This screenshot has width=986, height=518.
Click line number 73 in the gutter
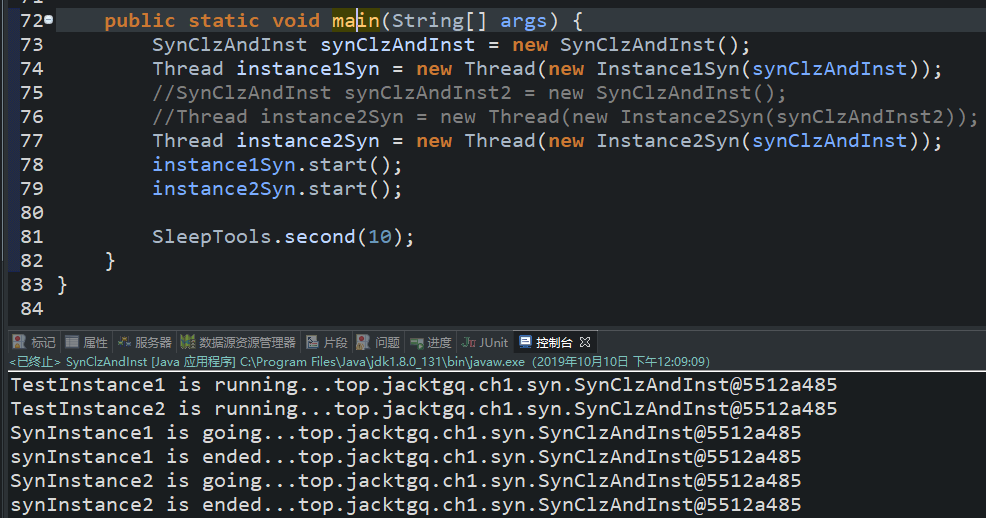(x=31, y=45)
